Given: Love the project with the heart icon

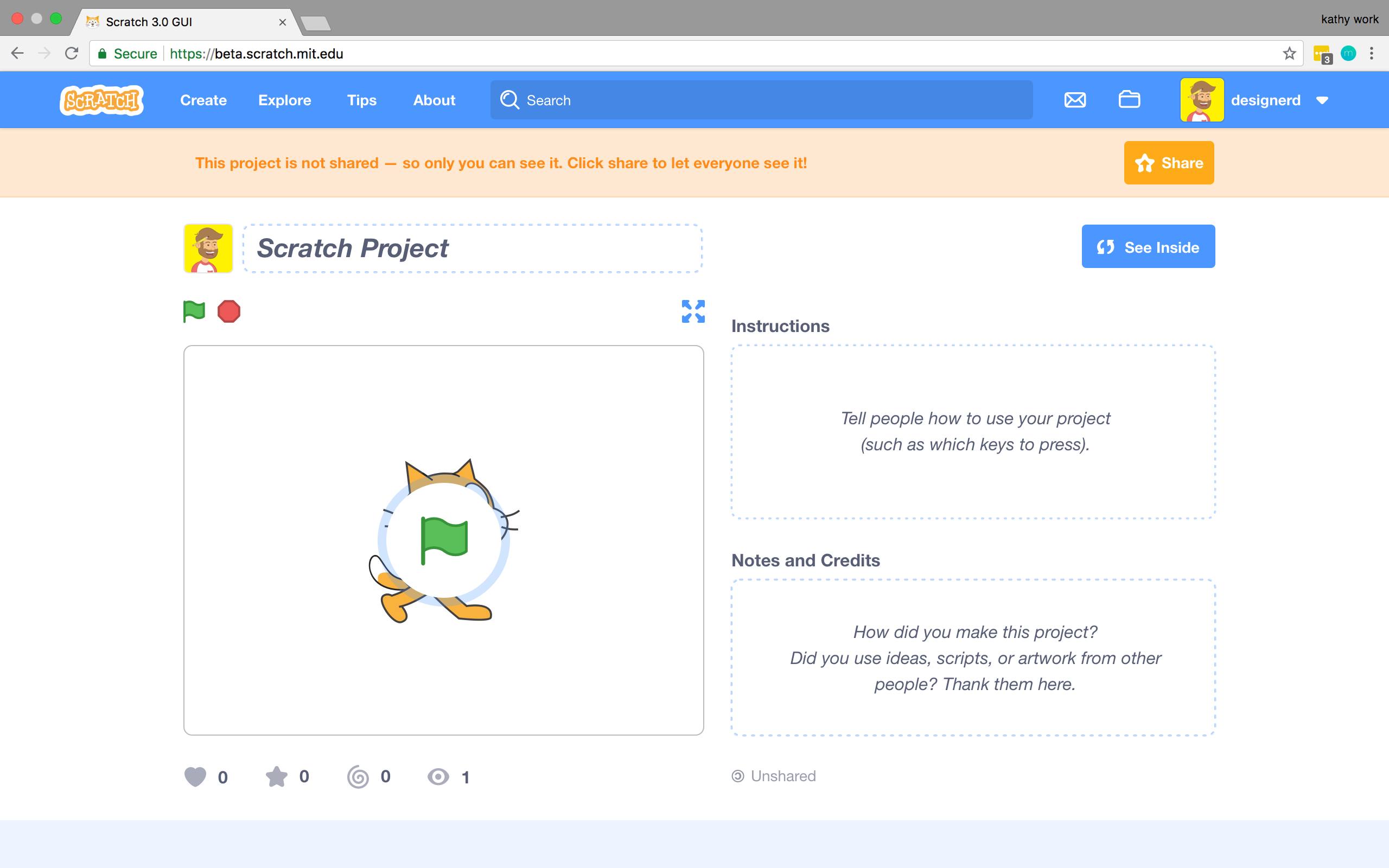Looking at the screenshot, I should click(195, 776).
